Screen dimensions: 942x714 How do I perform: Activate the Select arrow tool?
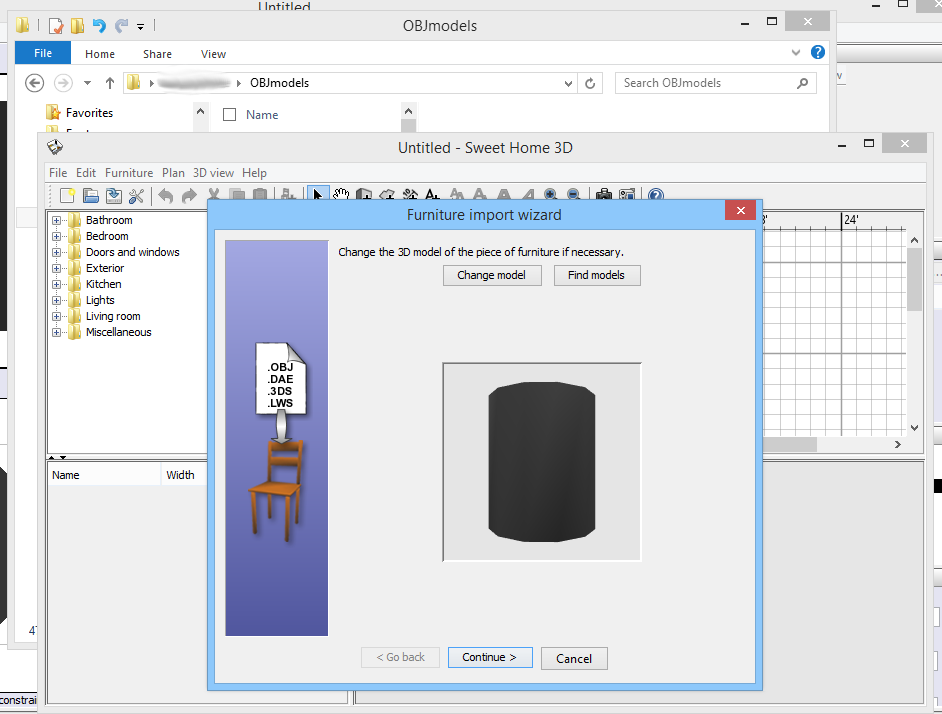318,196
